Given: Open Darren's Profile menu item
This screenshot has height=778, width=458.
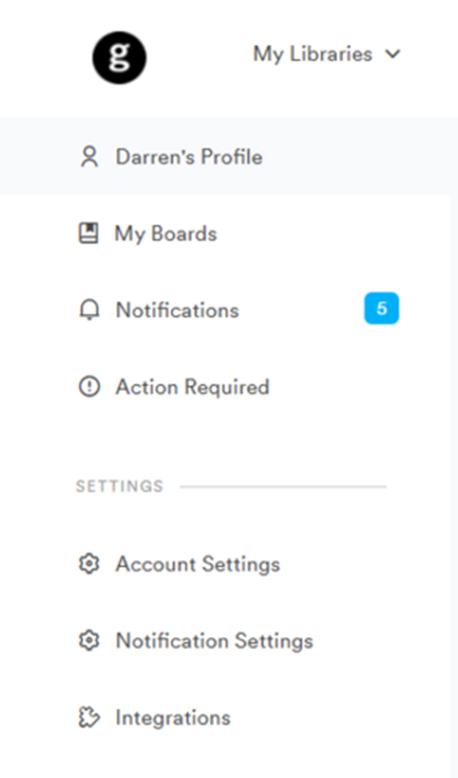Looking at the screenshot, I should (189, 157).
